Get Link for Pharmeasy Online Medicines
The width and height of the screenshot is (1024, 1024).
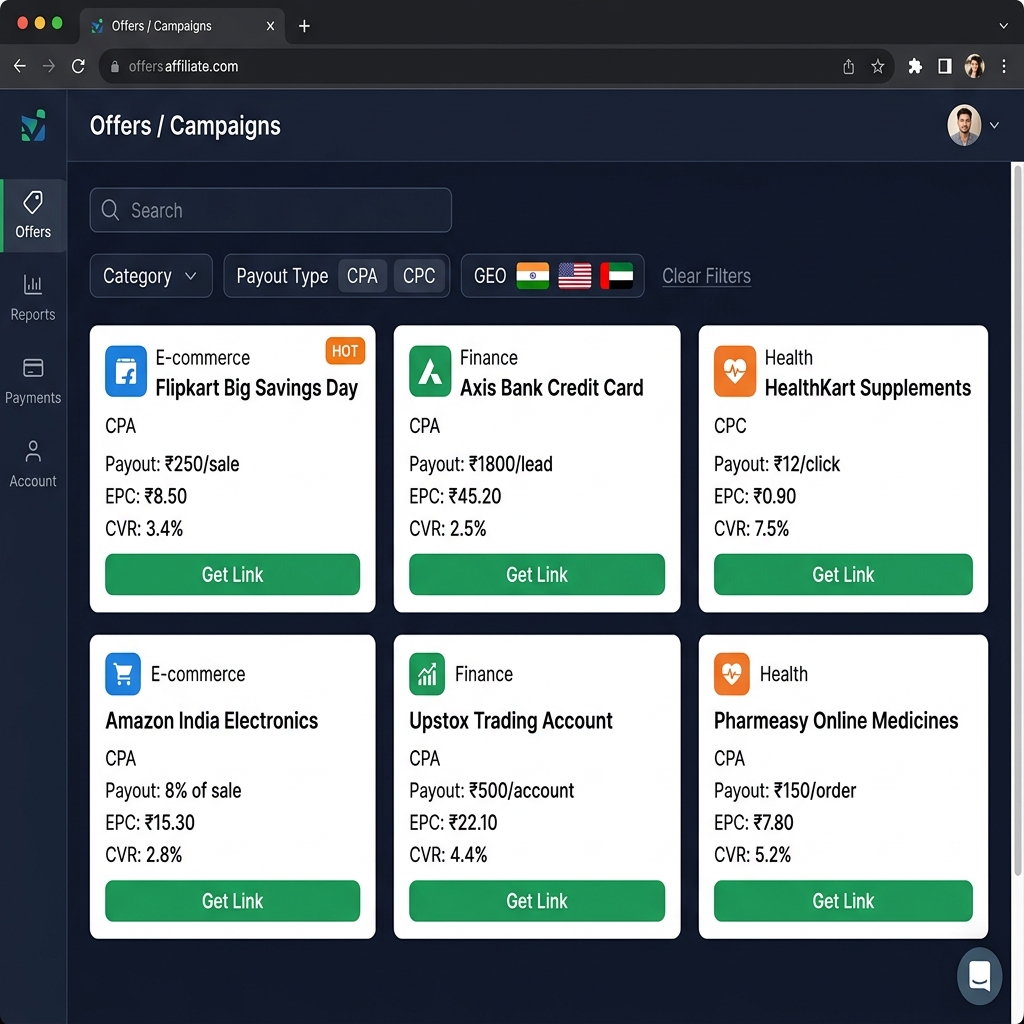pyautogui.click(x=843, y=901)
